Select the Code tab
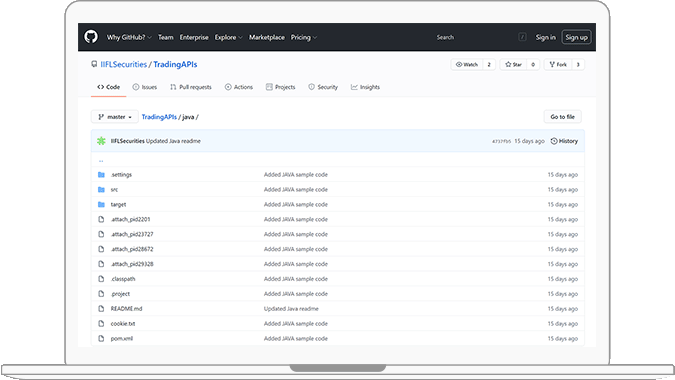The image size is (675, 380). click(108, 87)
